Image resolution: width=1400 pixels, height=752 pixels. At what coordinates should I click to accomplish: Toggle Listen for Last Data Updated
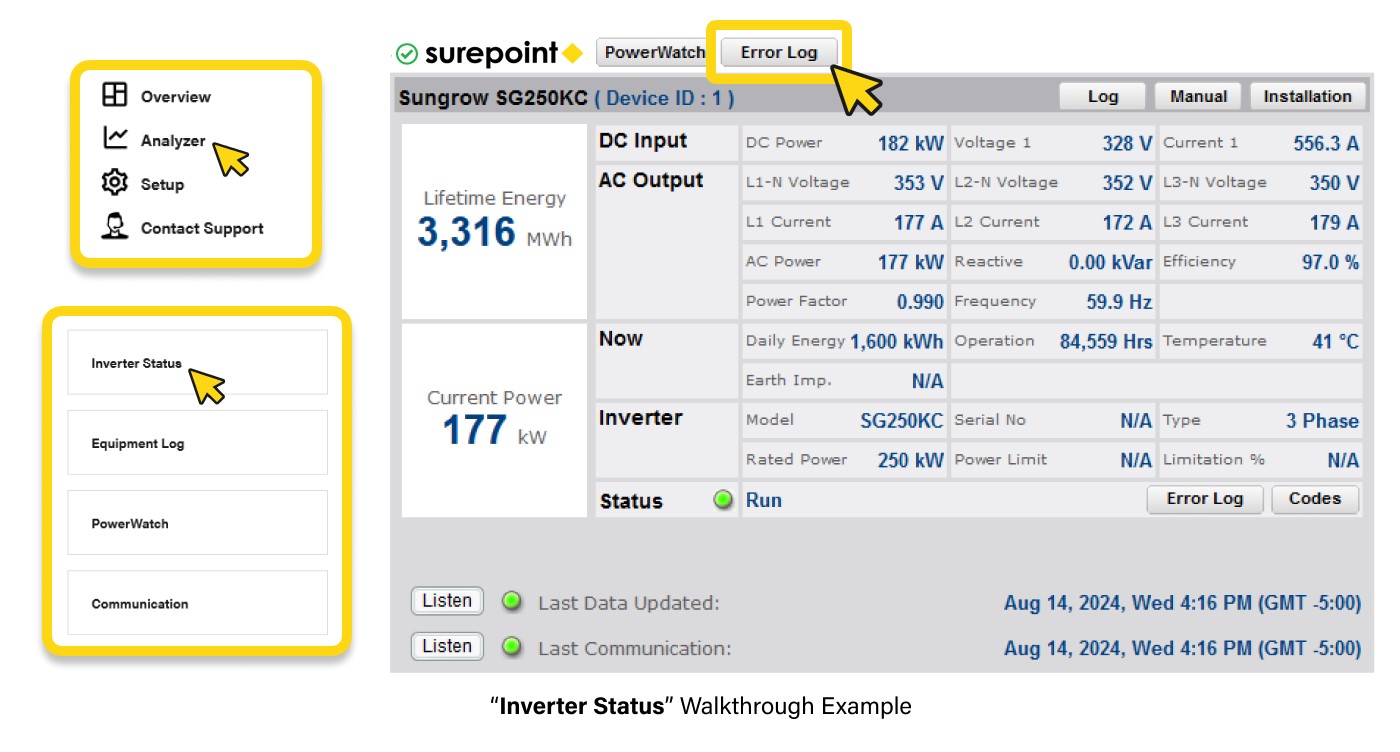pyautogui.click(x=446, y=600)
